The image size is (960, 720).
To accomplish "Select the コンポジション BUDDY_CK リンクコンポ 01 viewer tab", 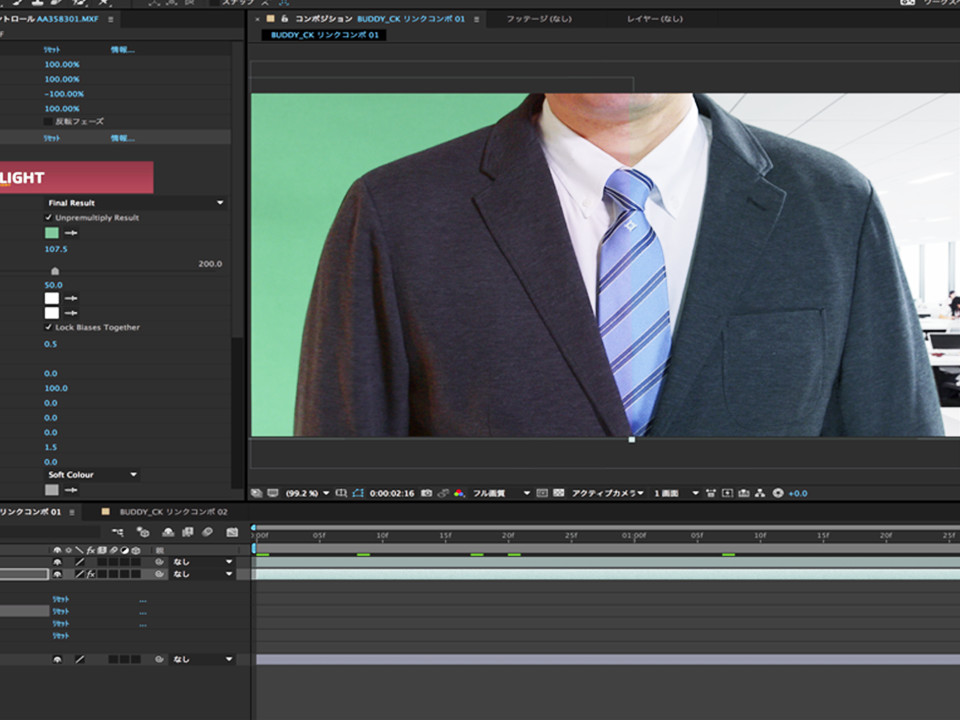I will (x=380, y=19).
